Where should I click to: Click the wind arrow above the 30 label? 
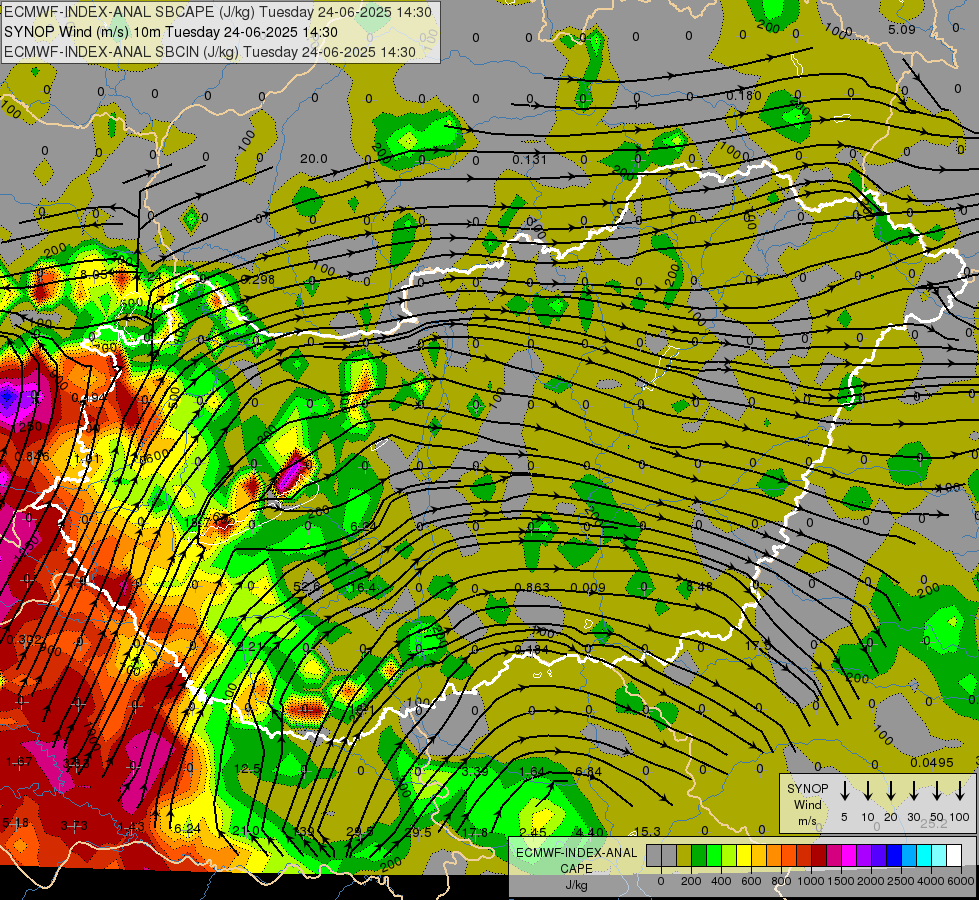coord(913,791)
